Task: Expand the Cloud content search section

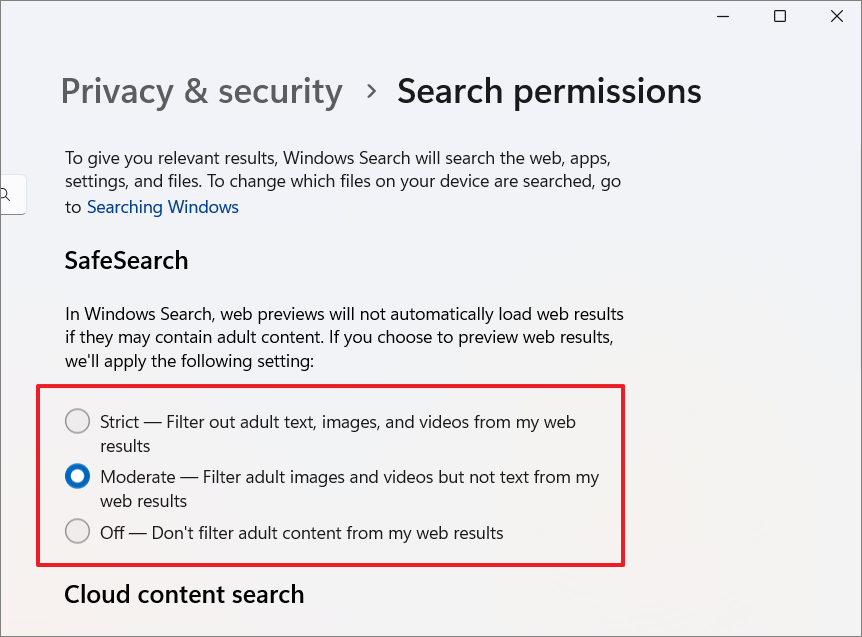Action: (x=184, y=594)
